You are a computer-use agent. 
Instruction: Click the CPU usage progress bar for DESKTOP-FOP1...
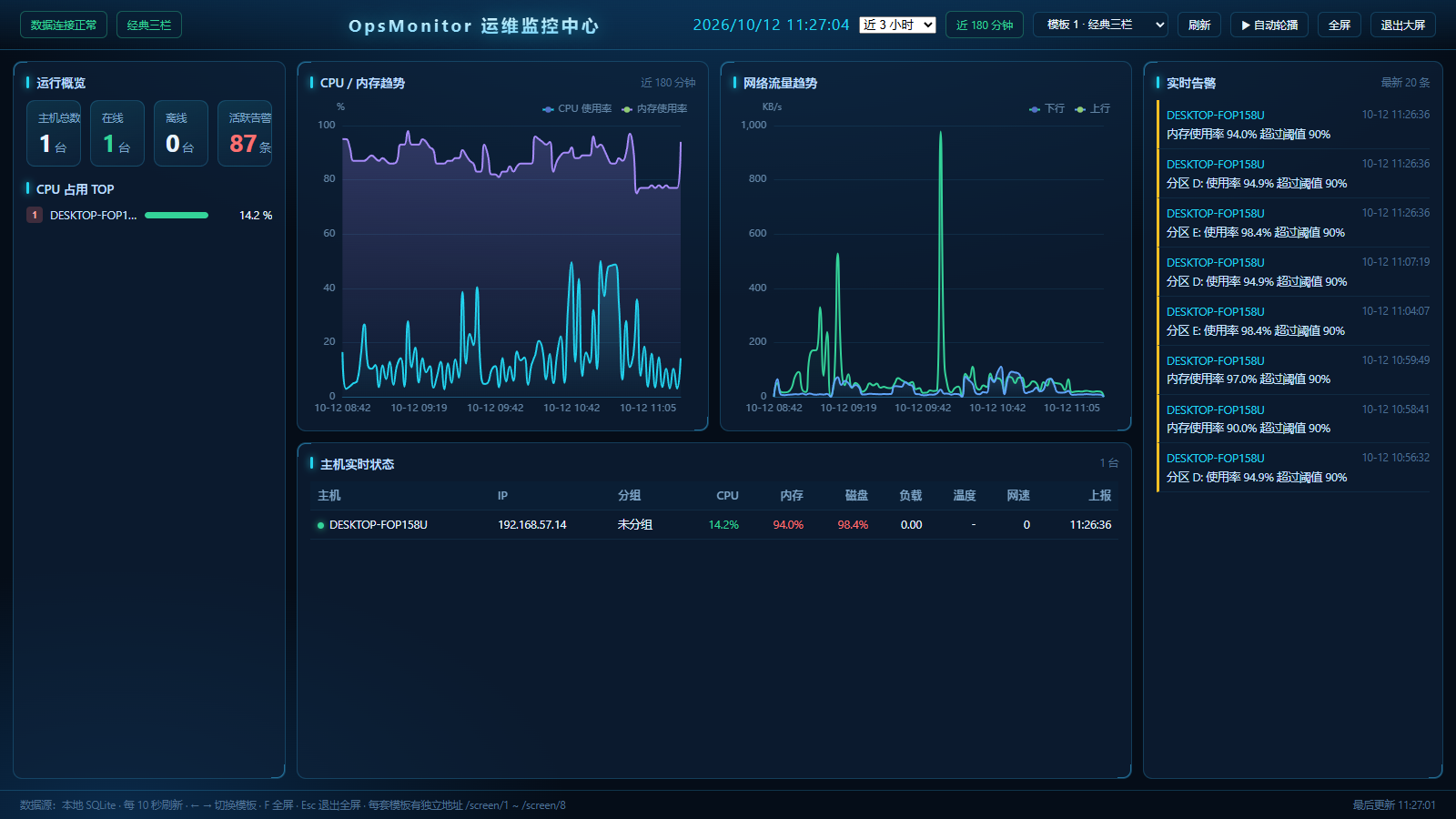pyautogui.click(x=177, y=216)
